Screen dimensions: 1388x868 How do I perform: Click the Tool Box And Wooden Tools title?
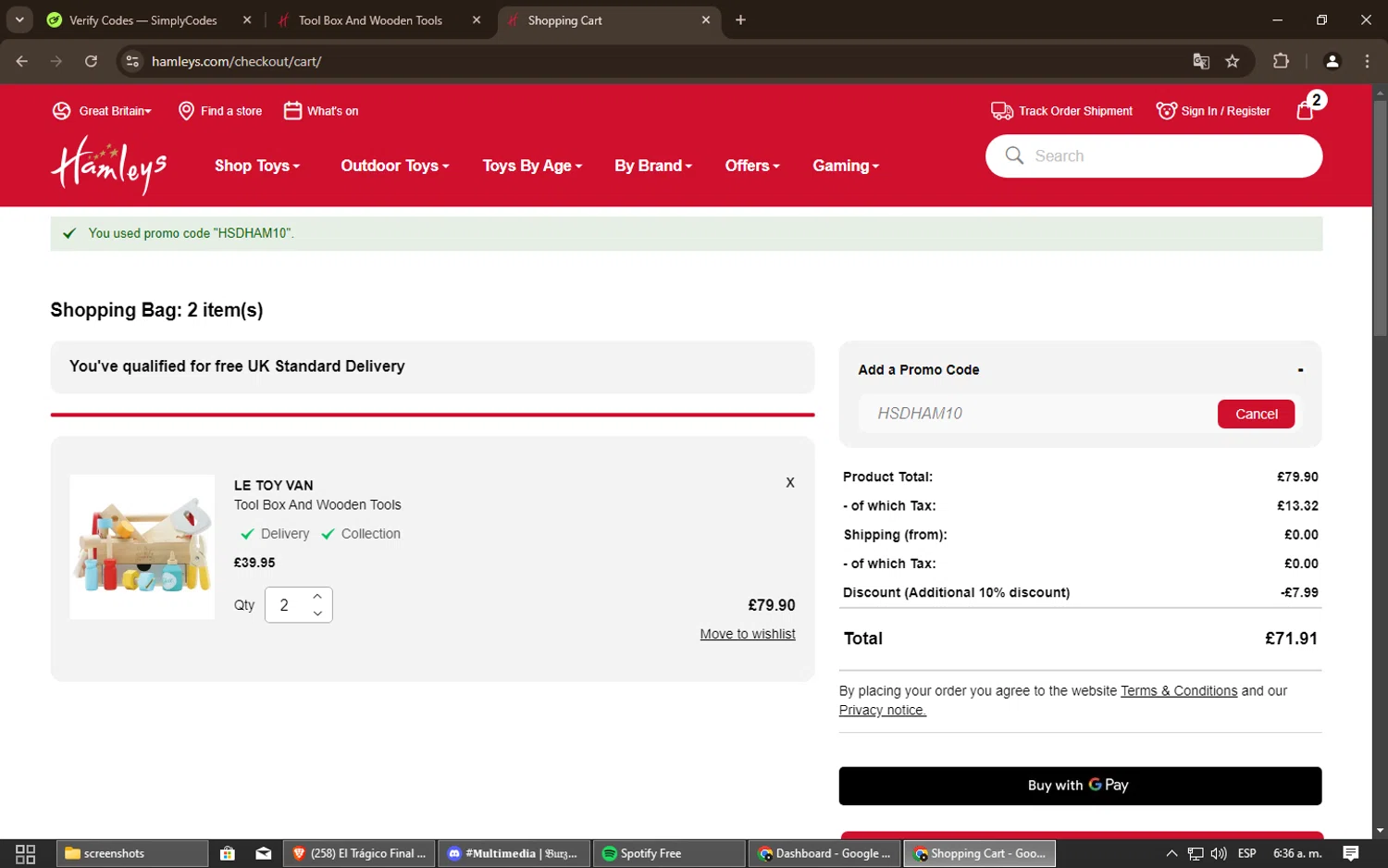(x=317, y=504)
